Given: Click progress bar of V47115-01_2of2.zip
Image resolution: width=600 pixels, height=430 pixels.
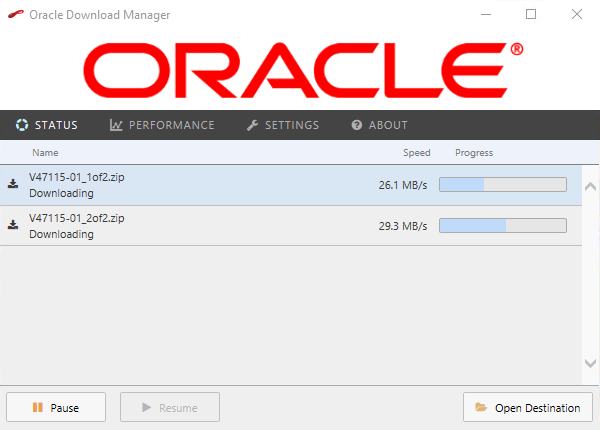Looking at the screenshot, I should [503, 225].
